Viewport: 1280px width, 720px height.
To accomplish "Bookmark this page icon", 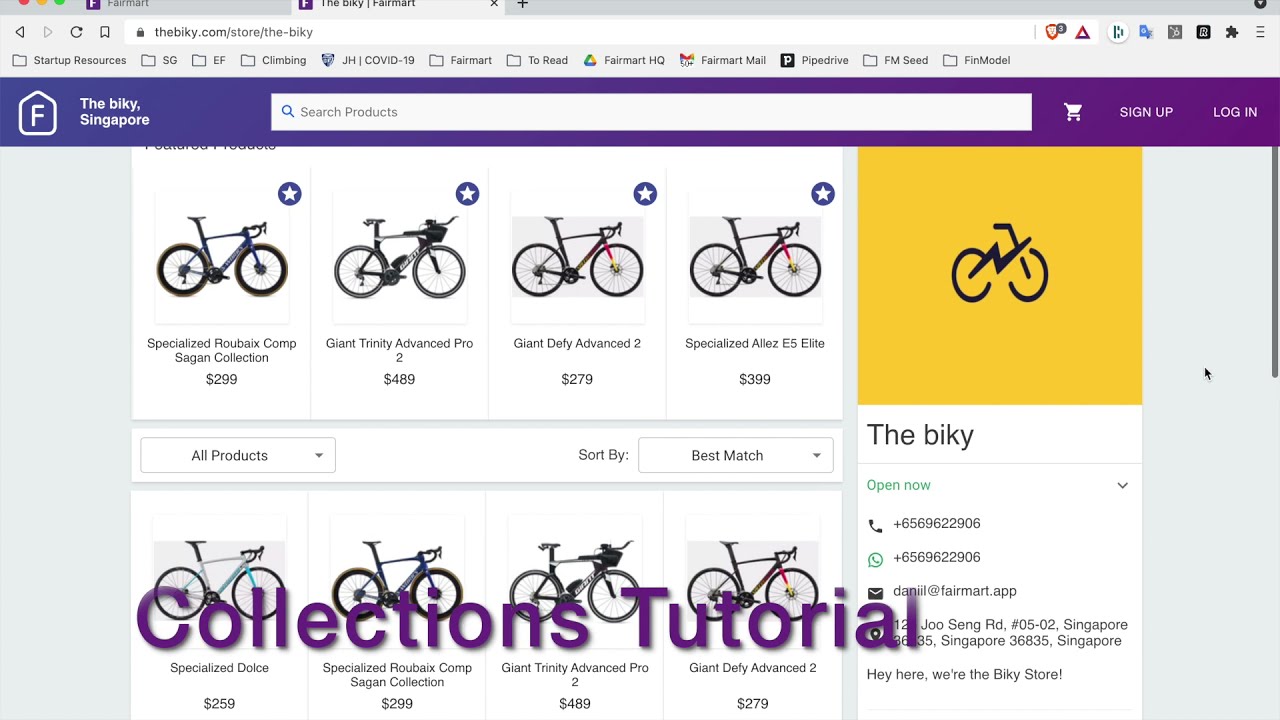I will pyautogui.click(x=105, y=32).
